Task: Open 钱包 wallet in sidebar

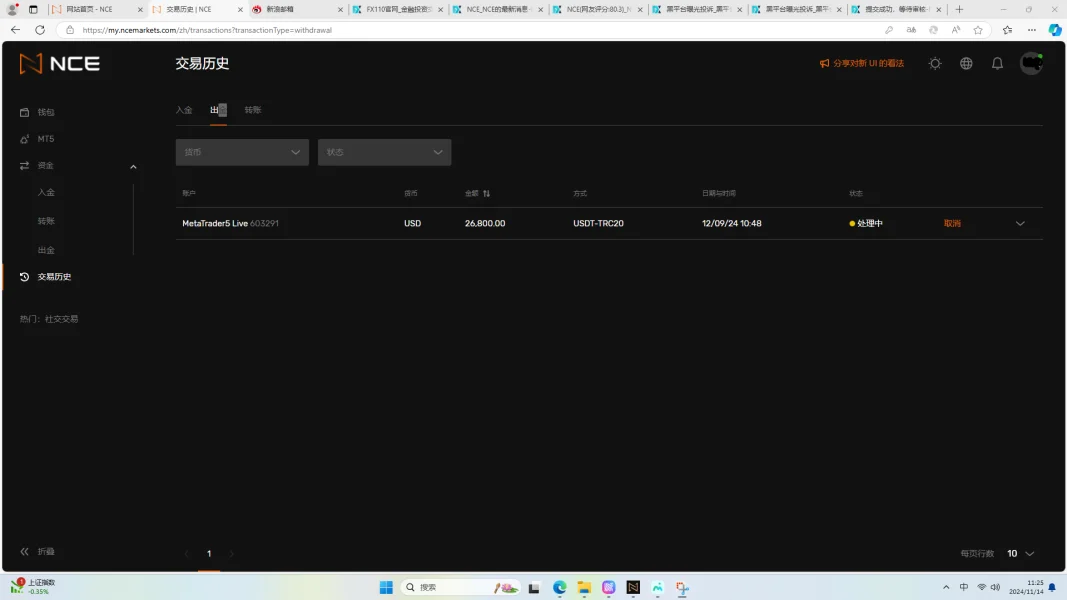Action: point(46,112)
